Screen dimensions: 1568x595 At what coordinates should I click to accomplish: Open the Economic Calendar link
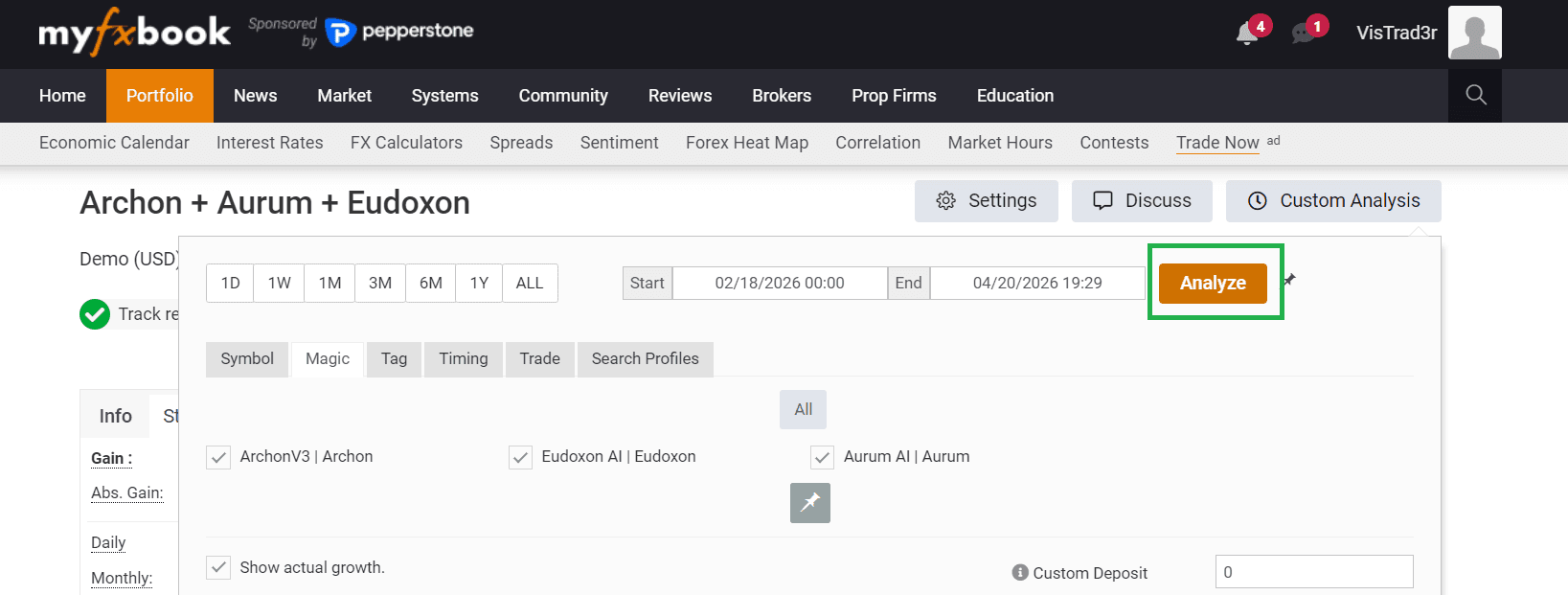pos(114,143)
